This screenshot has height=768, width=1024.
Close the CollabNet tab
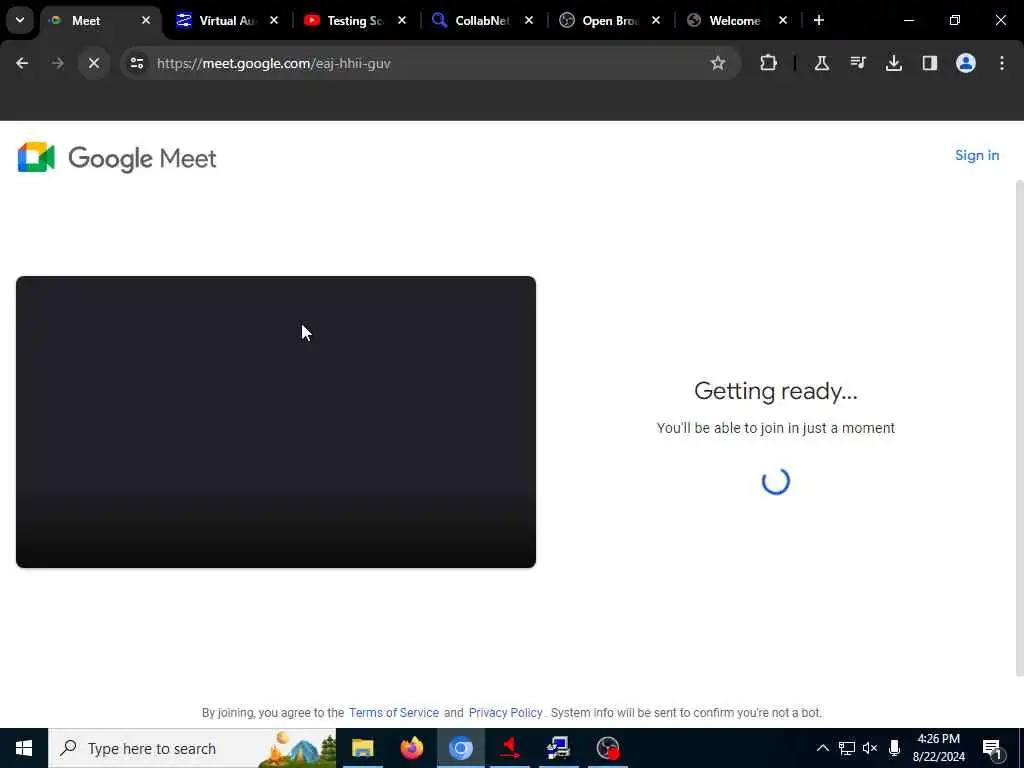point(529,21)
